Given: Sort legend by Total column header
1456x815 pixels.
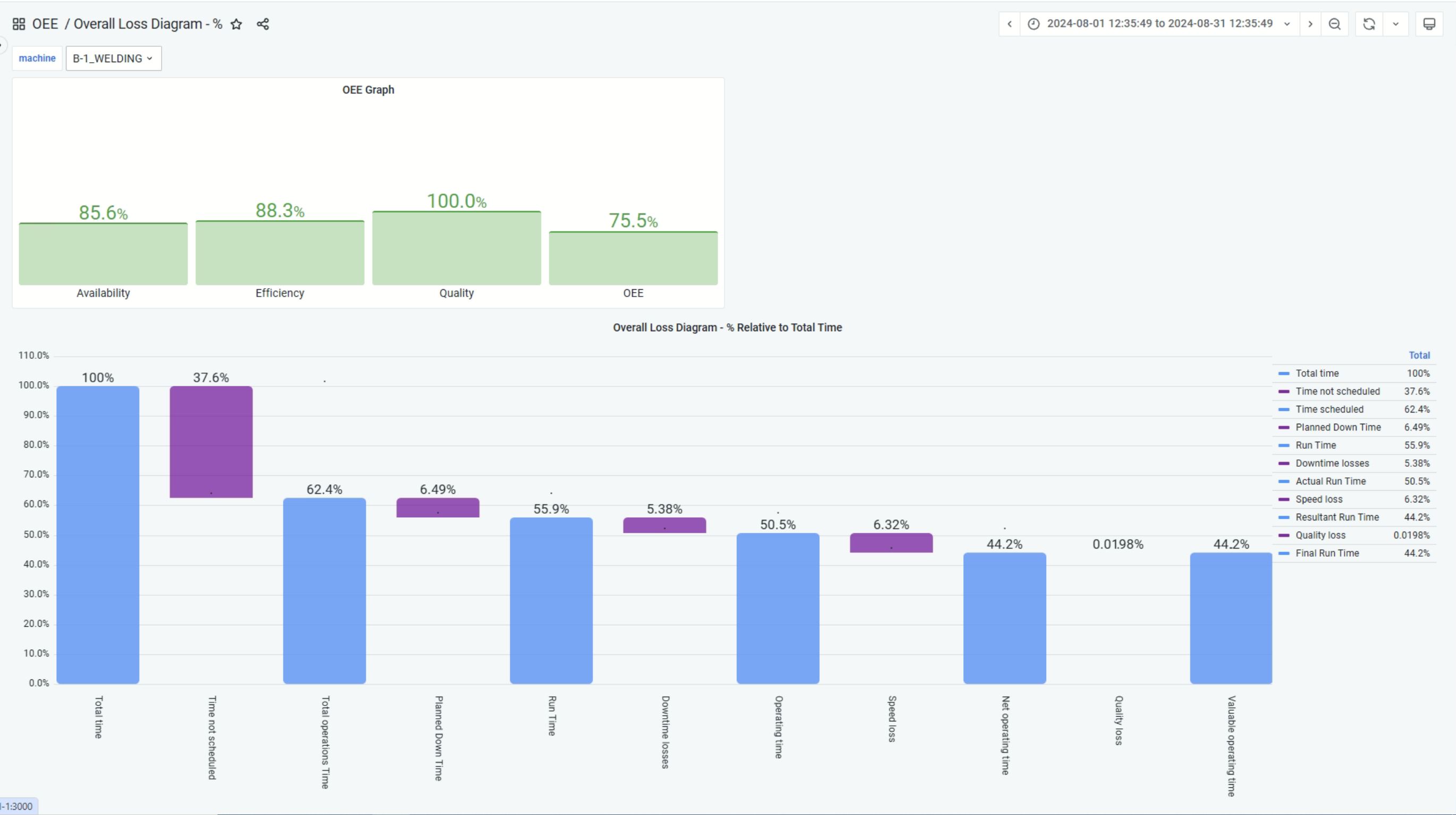Looking at the screenshot, I should [1419, 356].
